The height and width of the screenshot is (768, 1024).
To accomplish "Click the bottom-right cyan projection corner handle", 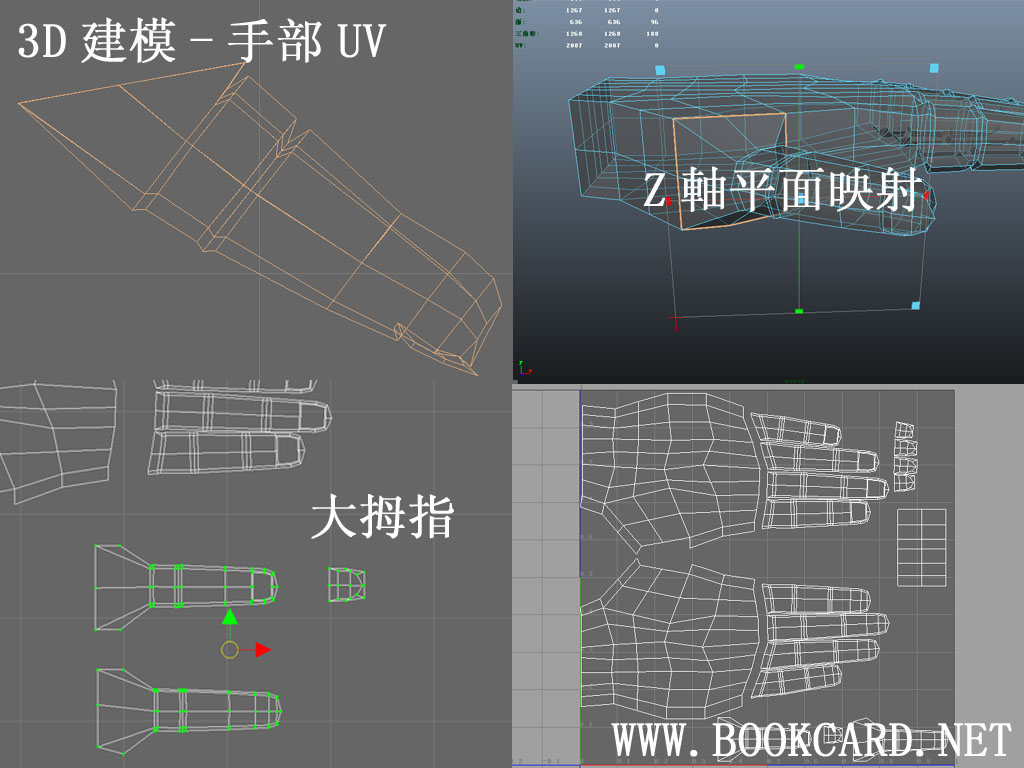I will (915, 305).
